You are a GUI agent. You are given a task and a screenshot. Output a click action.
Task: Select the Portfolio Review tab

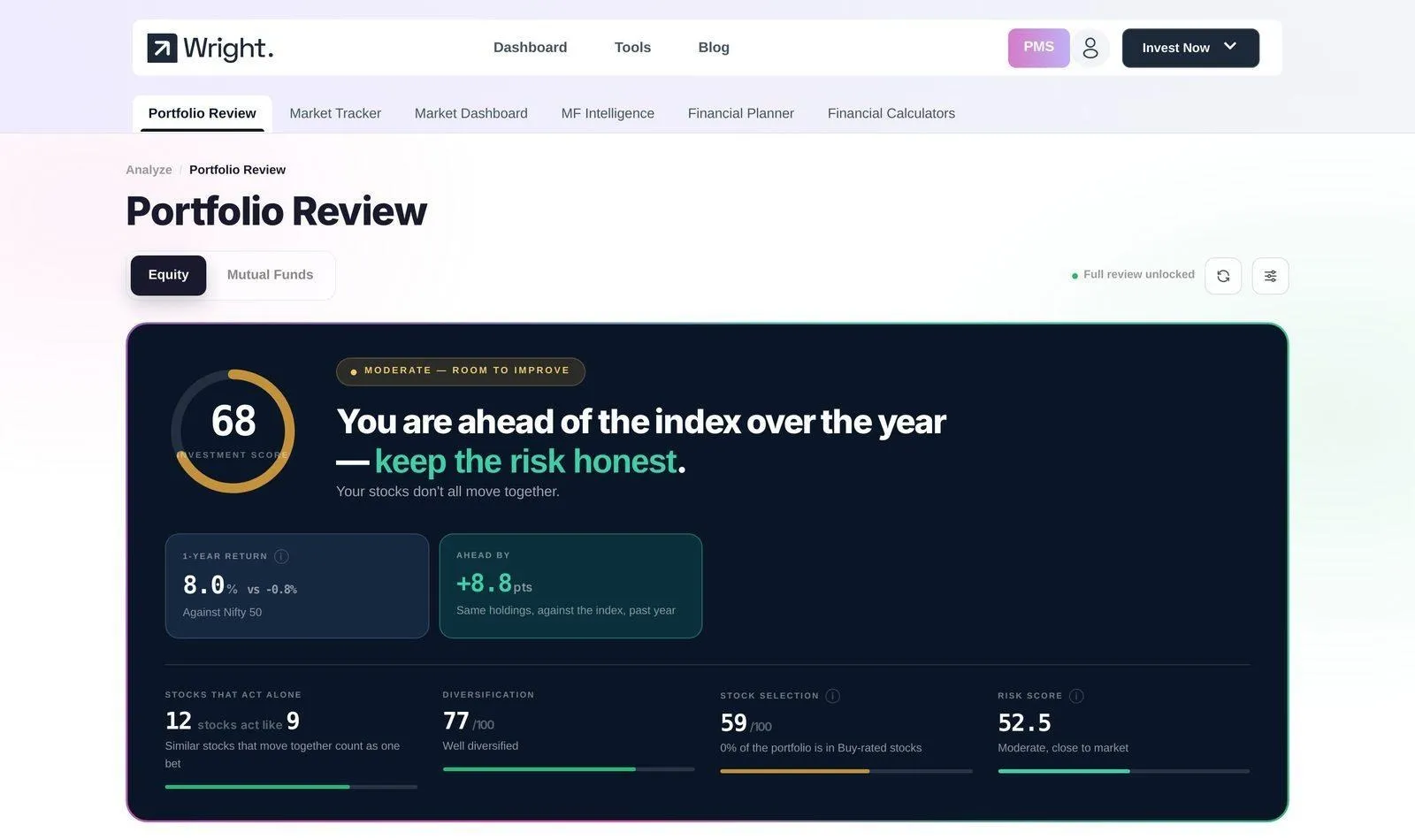tap(203, 113)
